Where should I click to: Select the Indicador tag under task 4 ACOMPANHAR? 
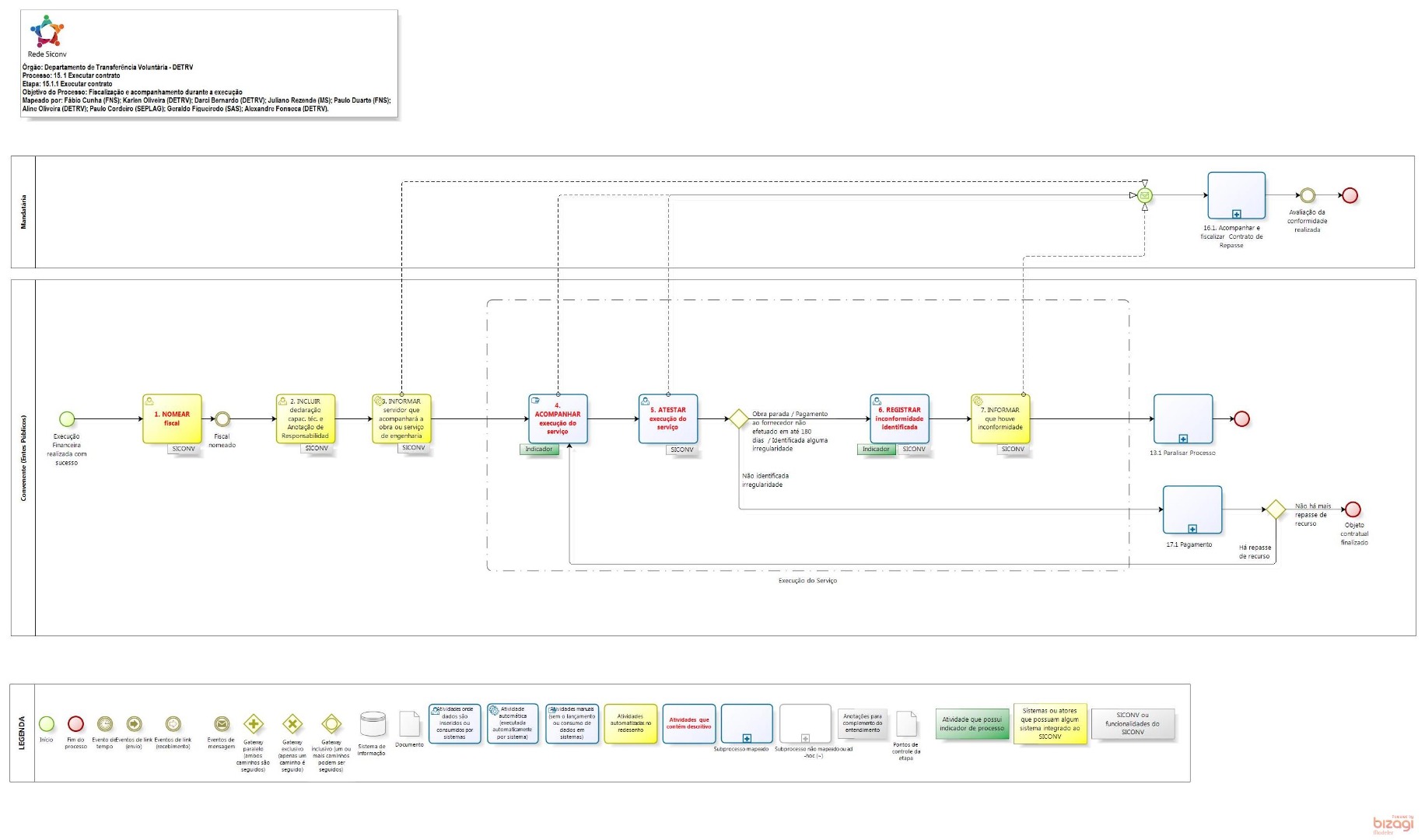539,450
